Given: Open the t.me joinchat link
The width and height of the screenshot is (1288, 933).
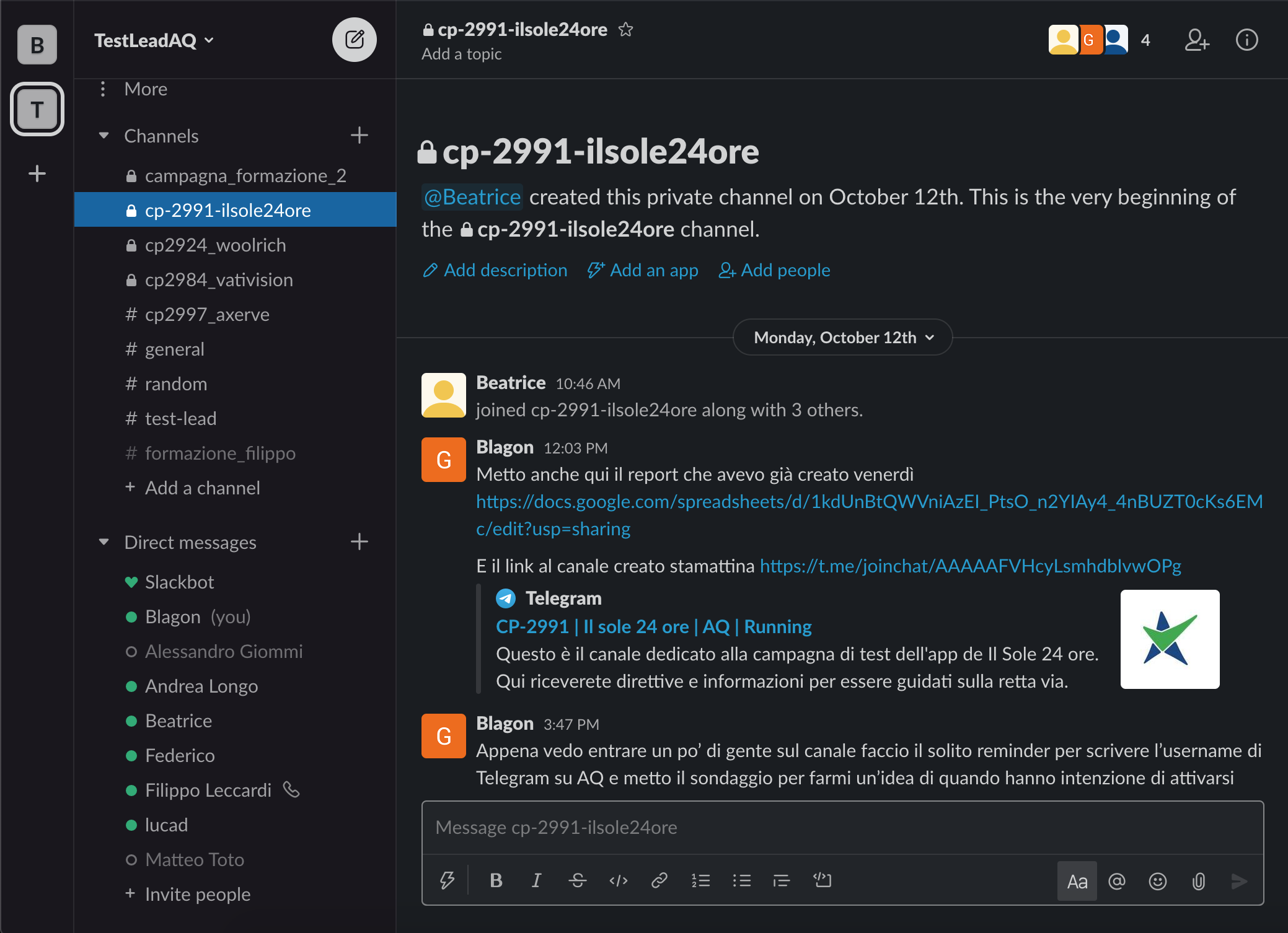Looking at the screenshot, I should tap(971, 566).
